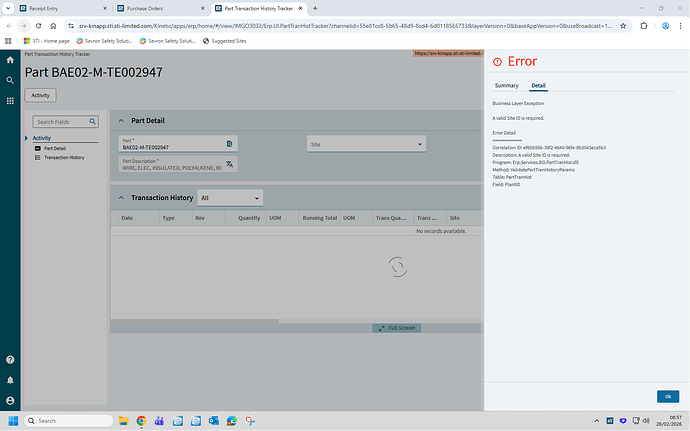
Task: Expand the Activity tree arrow
Action: tap(26, 138)
